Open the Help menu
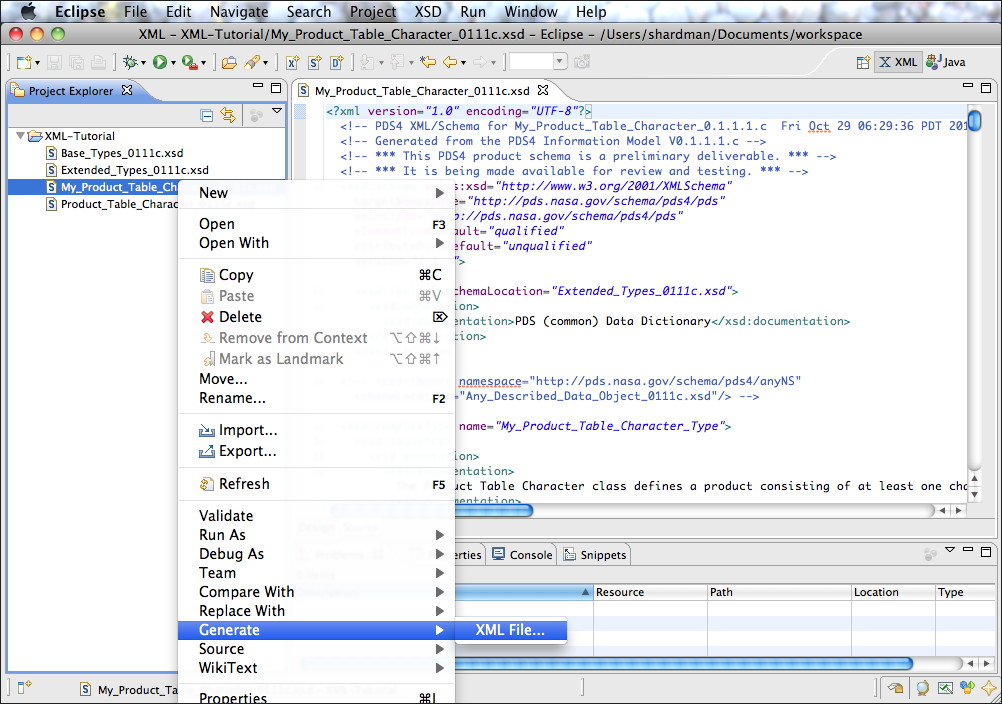 coord(591,12)
